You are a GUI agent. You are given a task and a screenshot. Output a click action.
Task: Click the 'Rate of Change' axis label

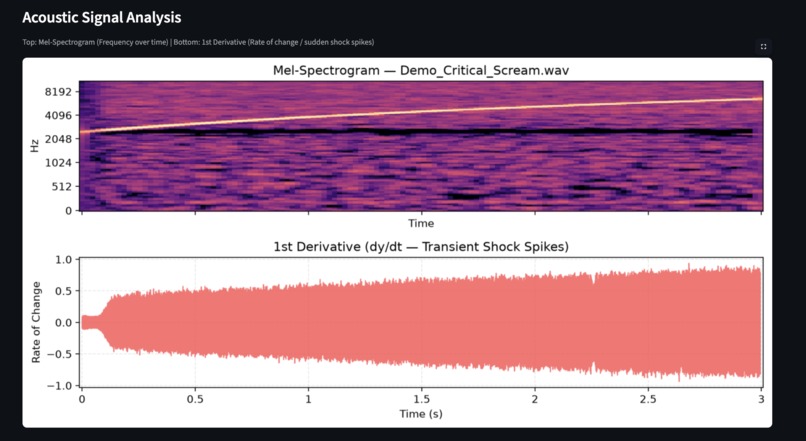pos(36,322)
